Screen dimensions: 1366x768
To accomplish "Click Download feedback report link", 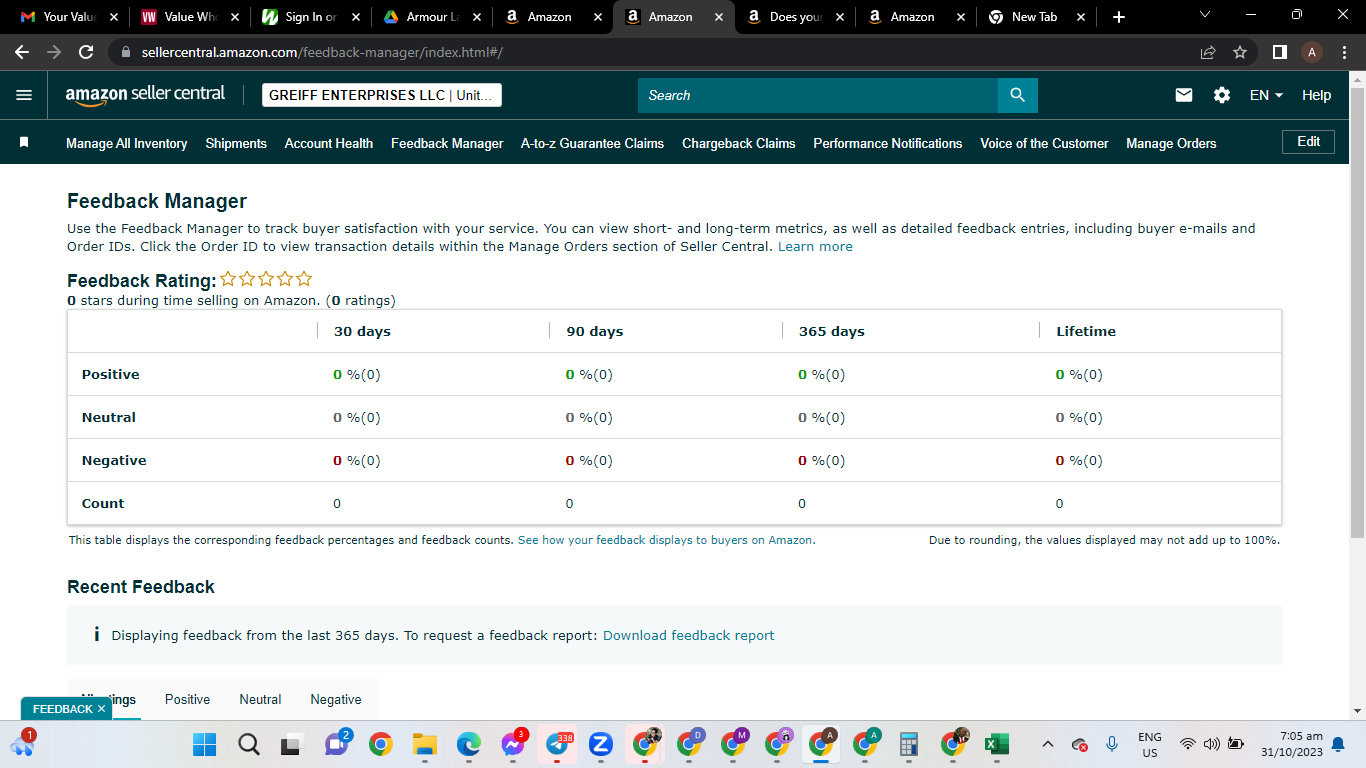I will 688,635.
